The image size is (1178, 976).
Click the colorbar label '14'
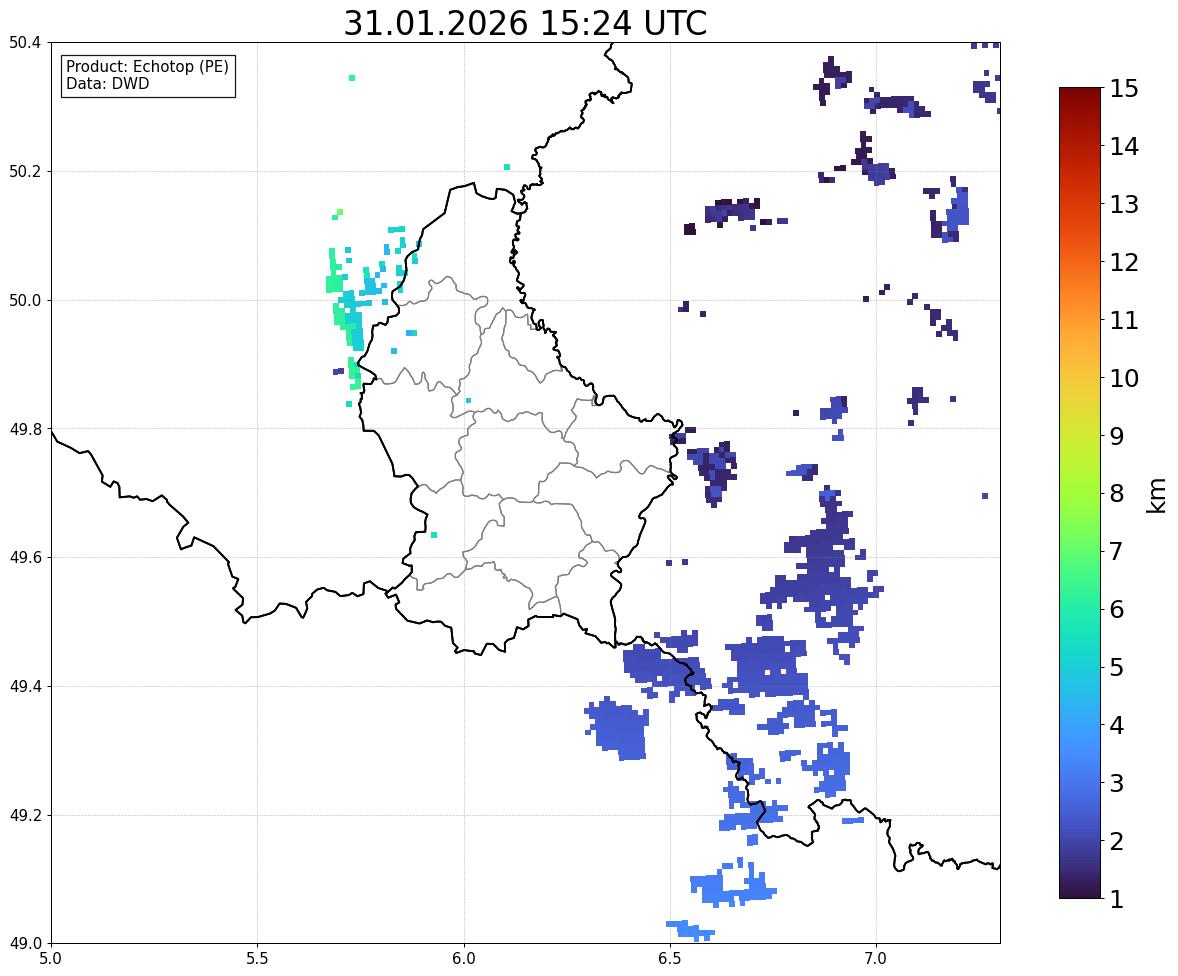[1124, 147]
